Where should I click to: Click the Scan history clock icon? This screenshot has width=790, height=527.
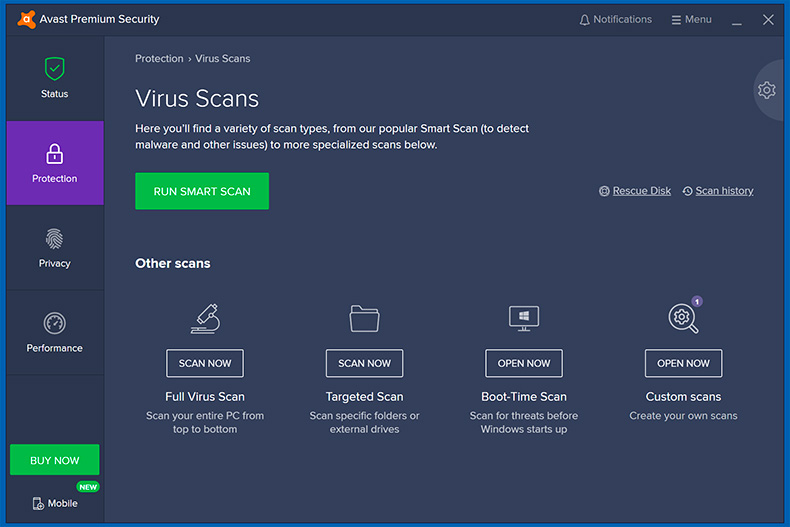[x=687, y=191]
